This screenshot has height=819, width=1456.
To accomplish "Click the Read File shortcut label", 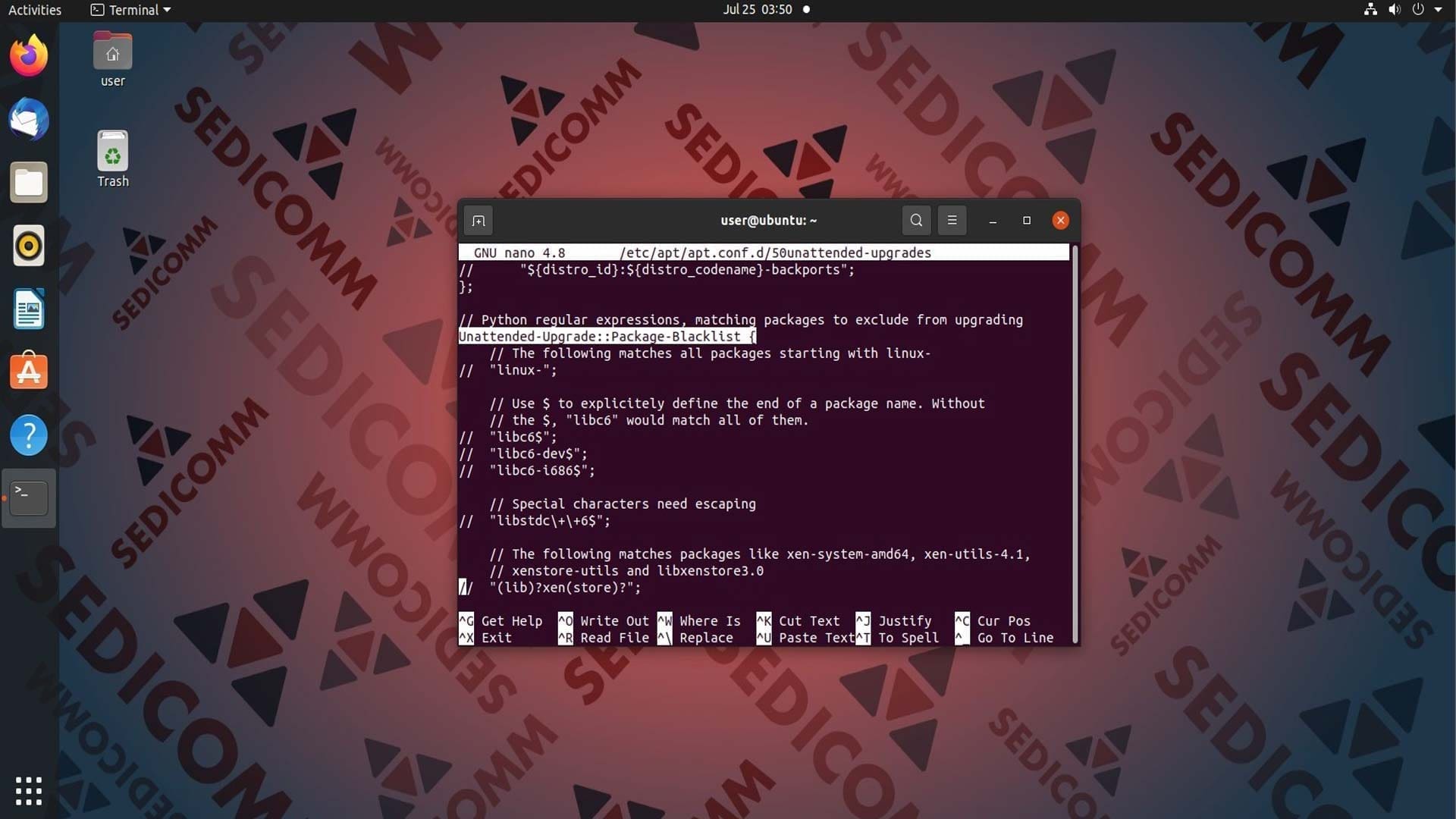I will (x=614, y=638).
